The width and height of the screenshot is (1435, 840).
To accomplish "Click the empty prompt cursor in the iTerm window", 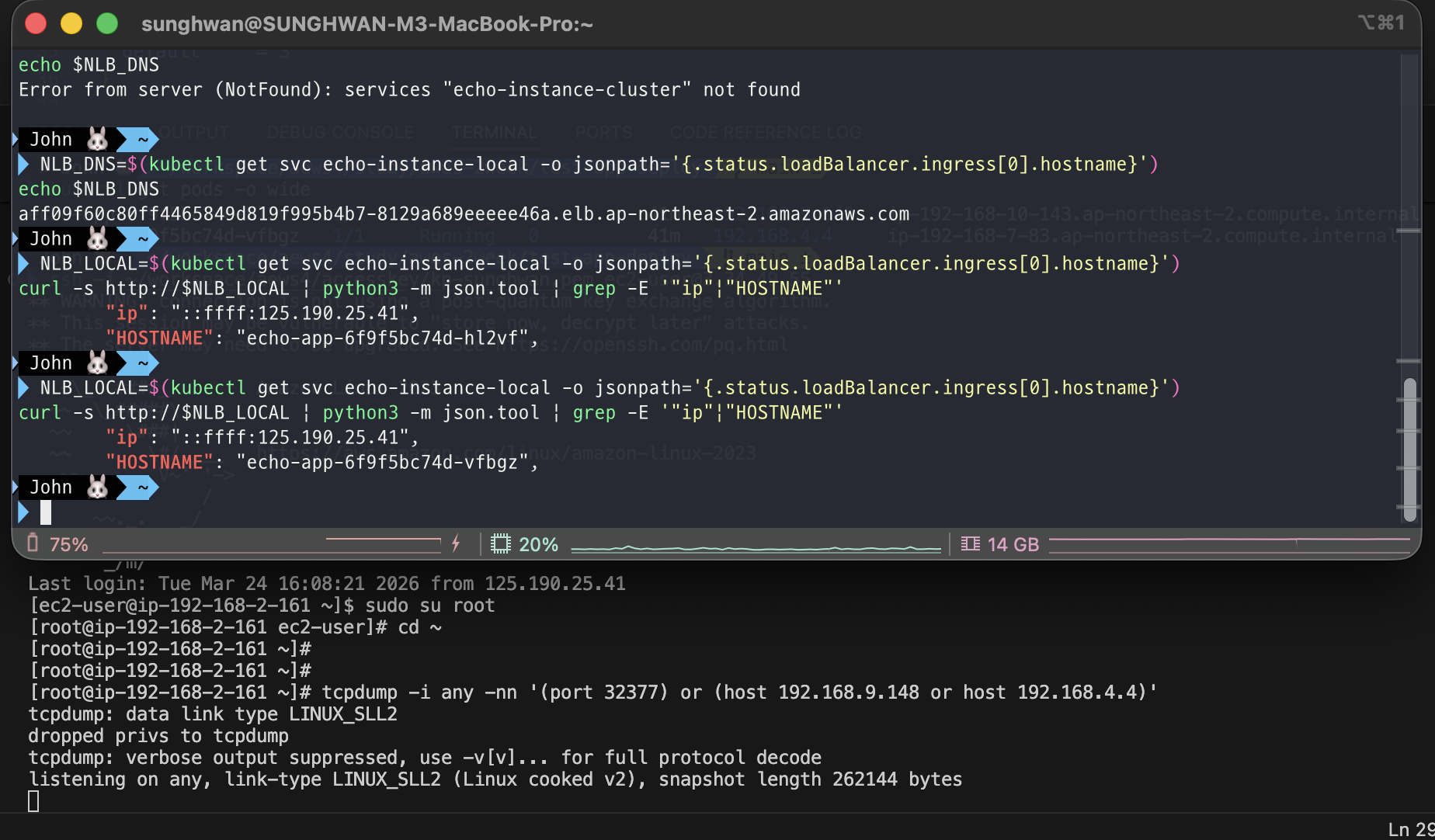I will pos(46,512).
